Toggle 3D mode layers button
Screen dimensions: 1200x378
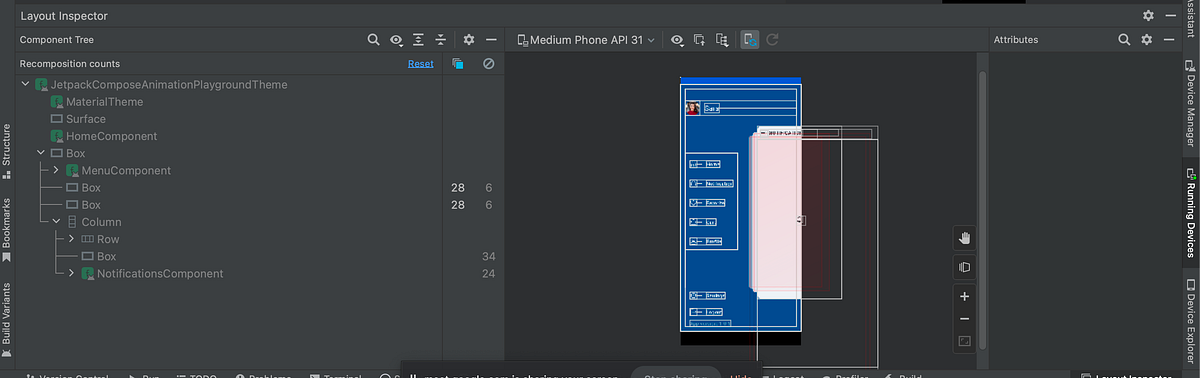pyautogui.click(x=964, y=267)
